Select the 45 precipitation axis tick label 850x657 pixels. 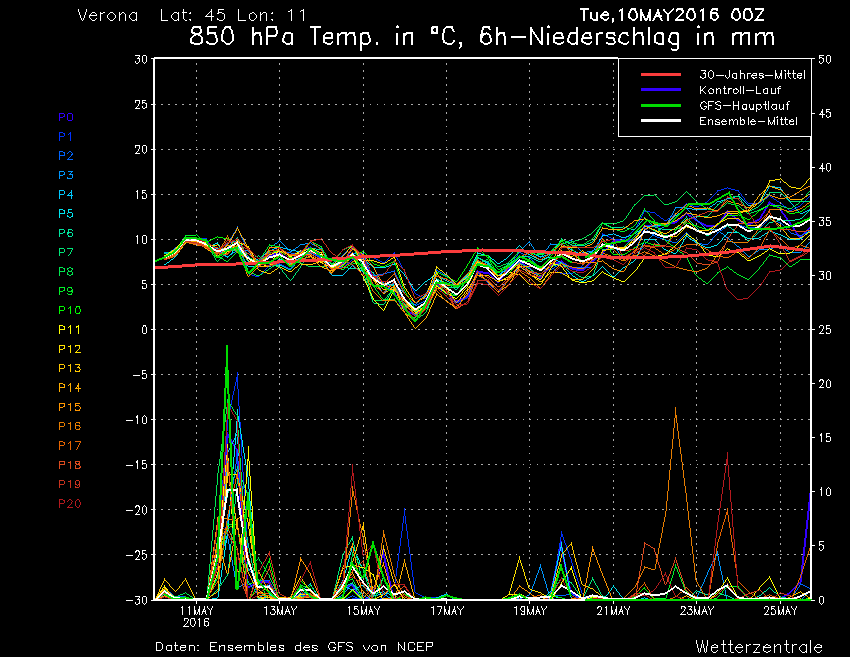(x=825, y=113)
